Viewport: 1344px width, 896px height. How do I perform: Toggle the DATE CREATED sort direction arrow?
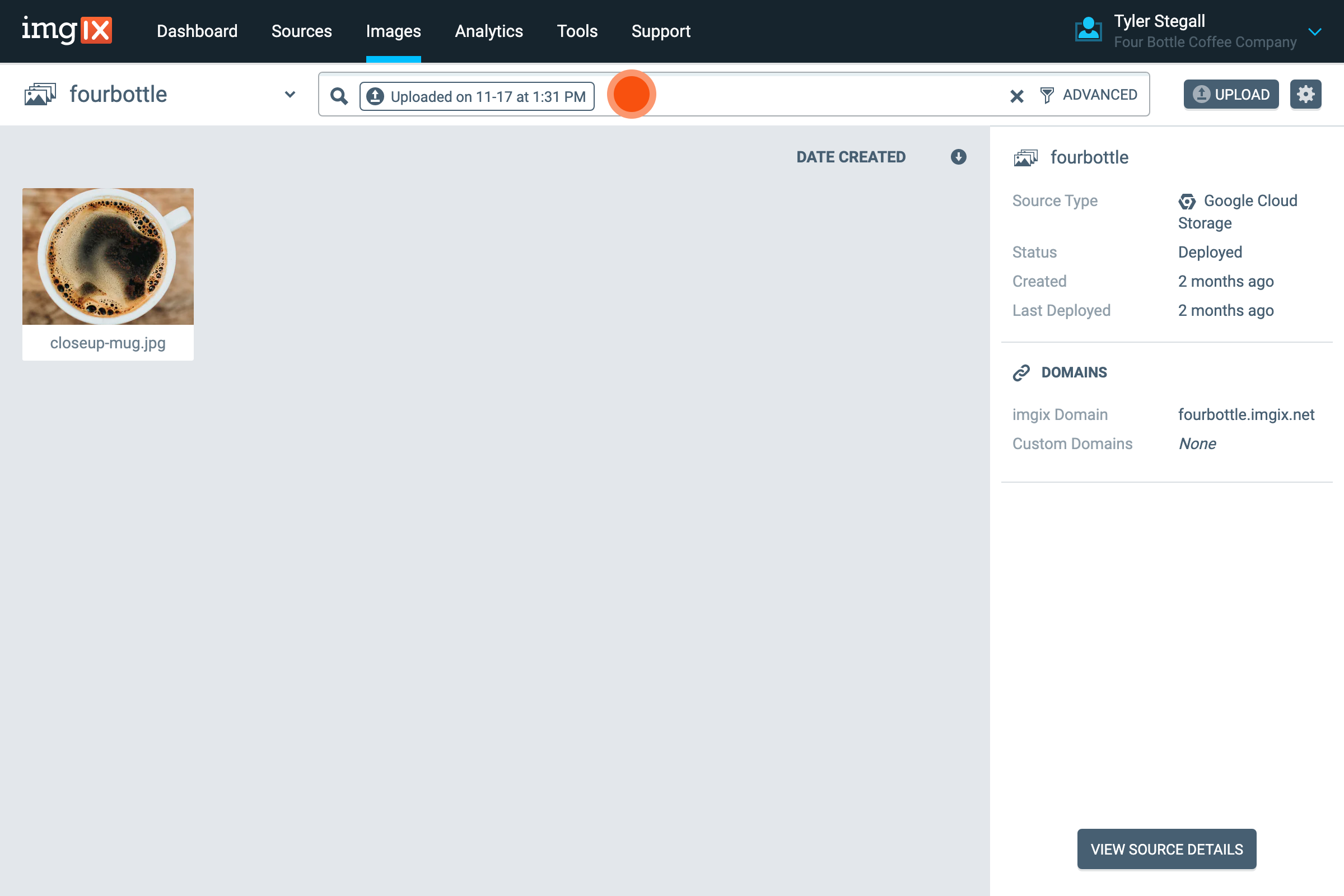(958, 157)
